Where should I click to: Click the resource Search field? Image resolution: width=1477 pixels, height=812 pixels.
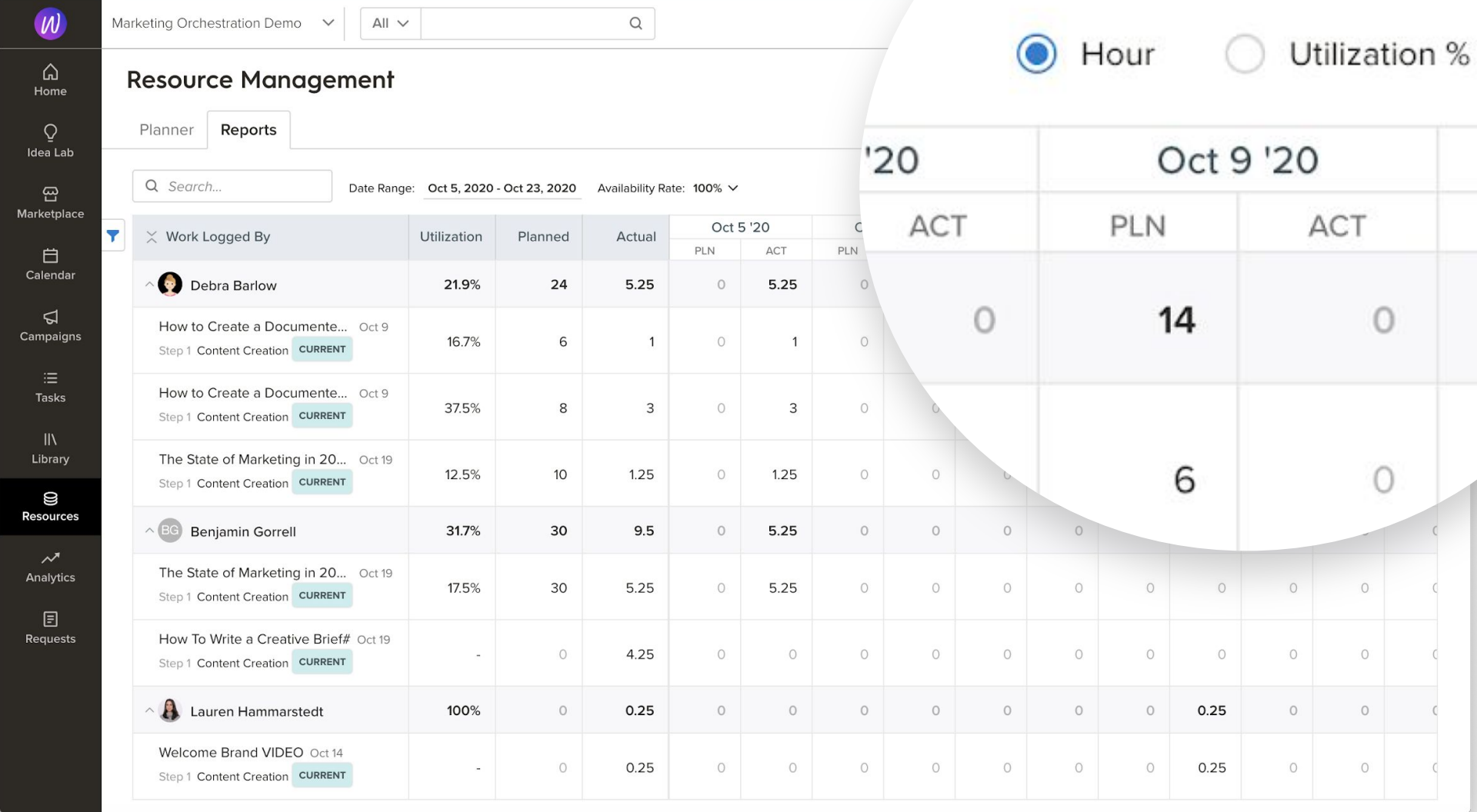pos(232,186)
